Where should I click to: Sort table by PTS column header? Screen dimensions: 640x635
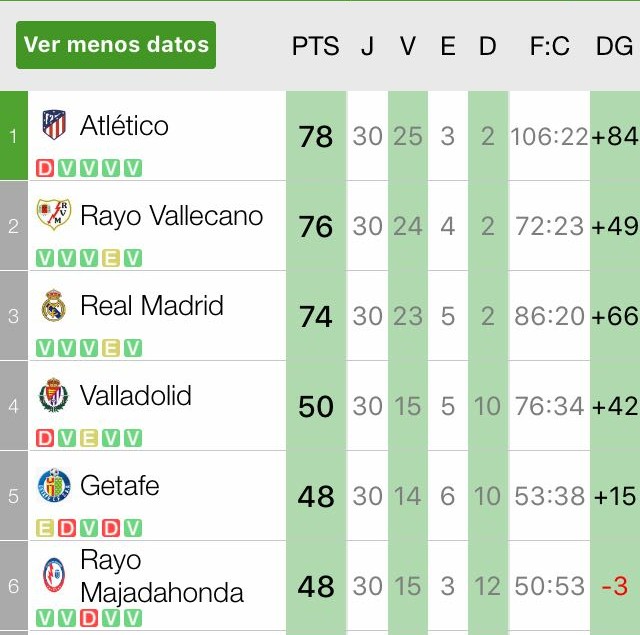point(315,46)
